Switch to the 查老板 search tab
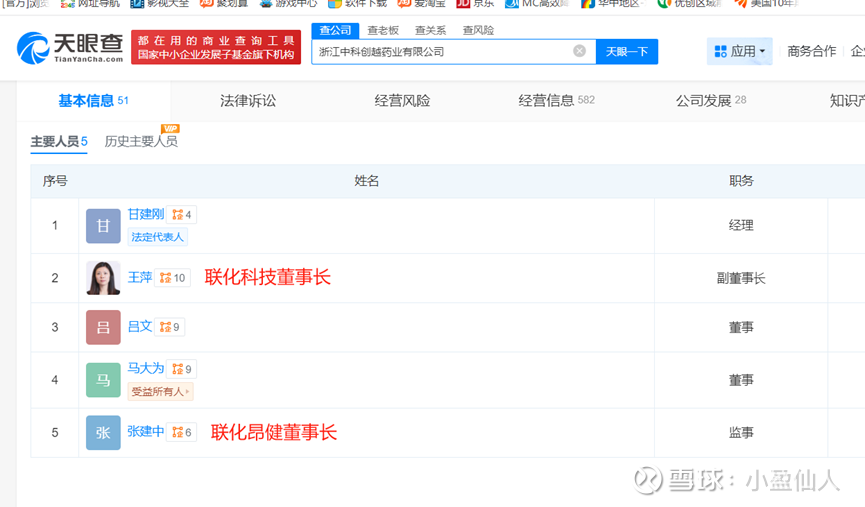Screen dimensions: 865x507 tap(383, 30)
